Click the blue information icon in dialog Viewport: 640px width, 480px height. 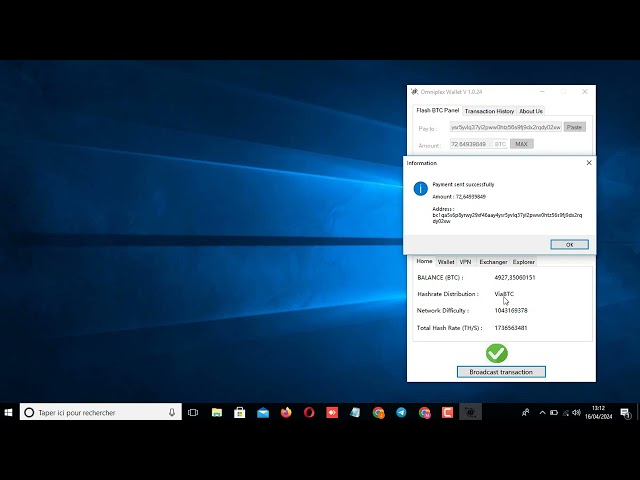[x=420, y=189]
